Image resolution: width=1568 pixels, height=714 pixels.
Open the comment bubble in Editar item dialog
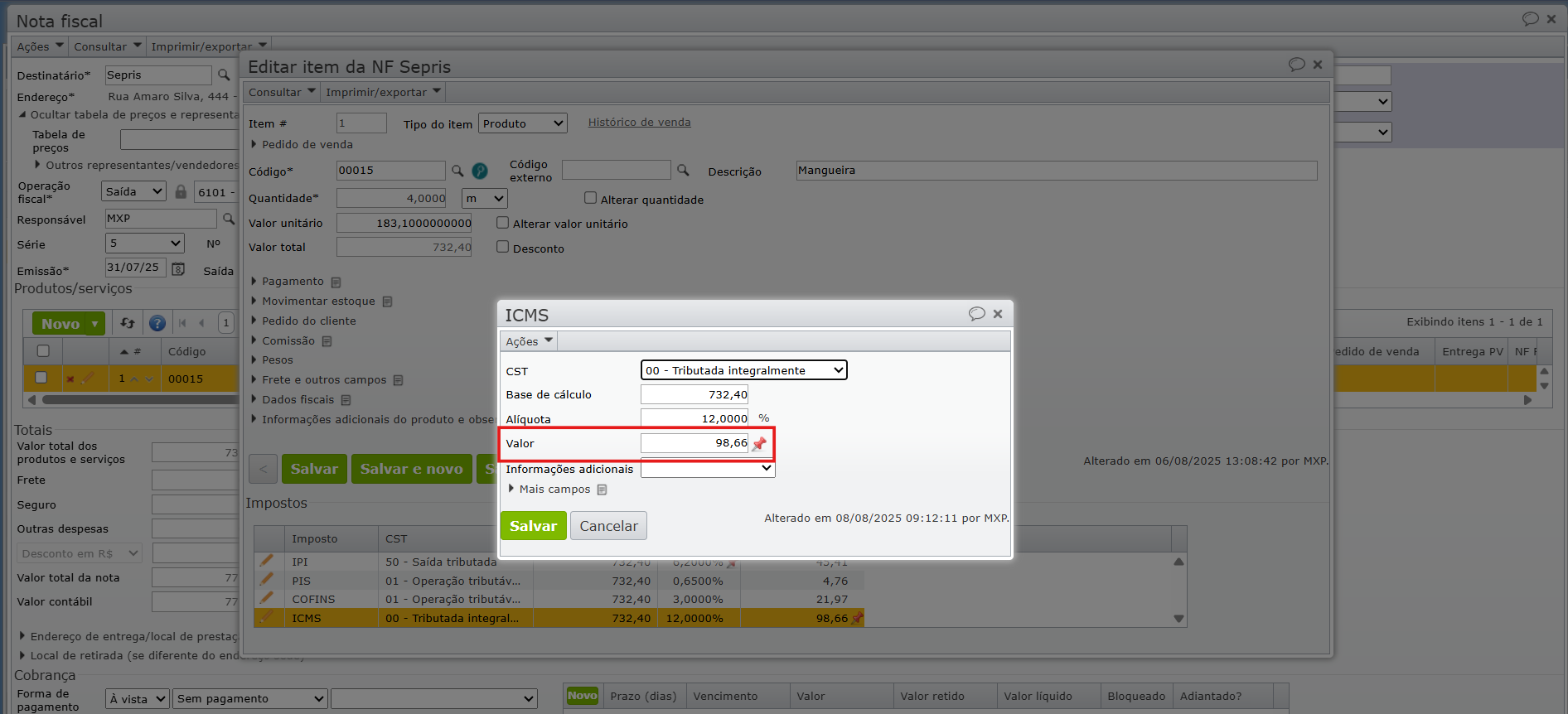coord(1296,65)
